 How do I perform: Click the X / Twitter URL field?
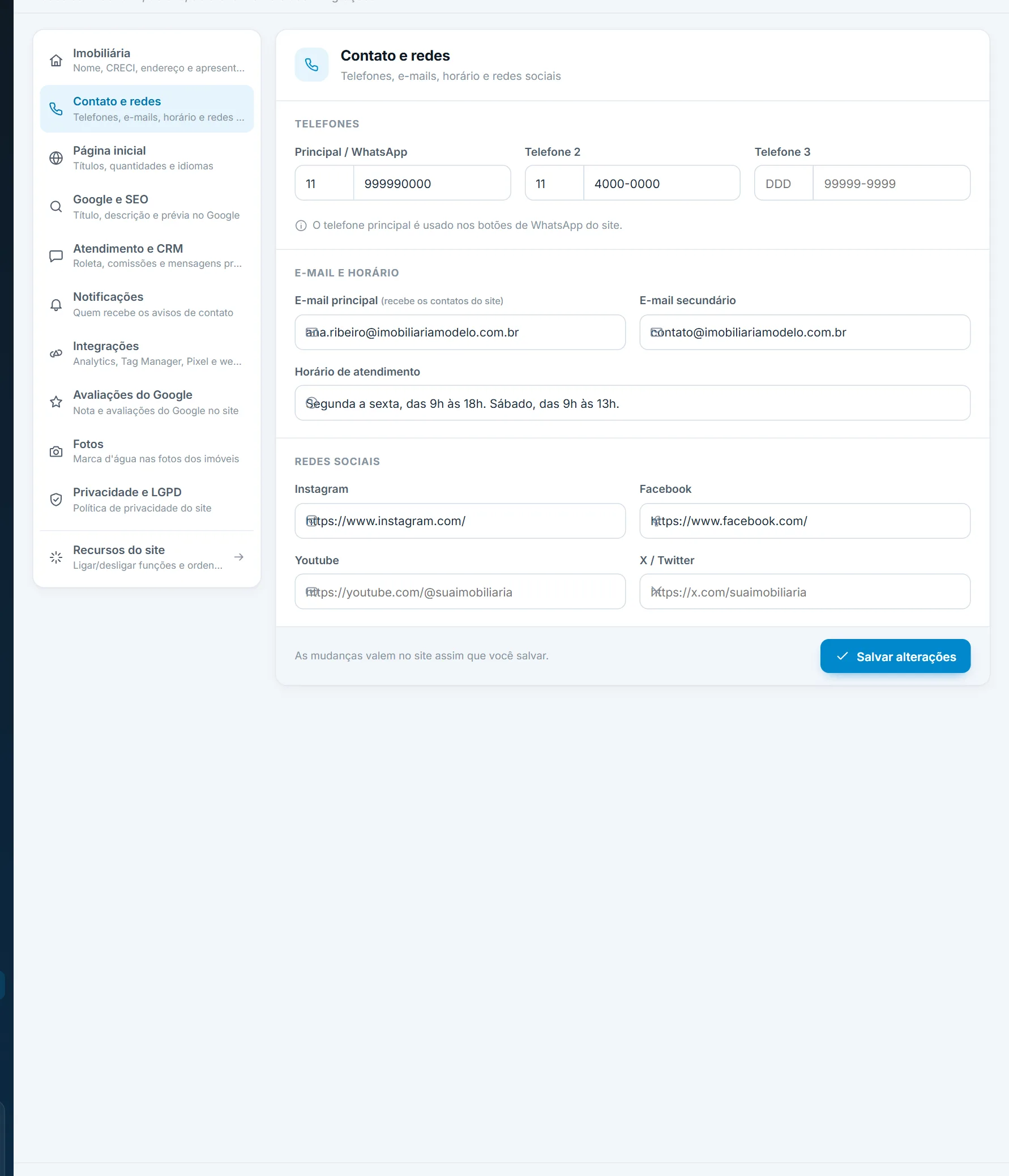click(805, 592)
